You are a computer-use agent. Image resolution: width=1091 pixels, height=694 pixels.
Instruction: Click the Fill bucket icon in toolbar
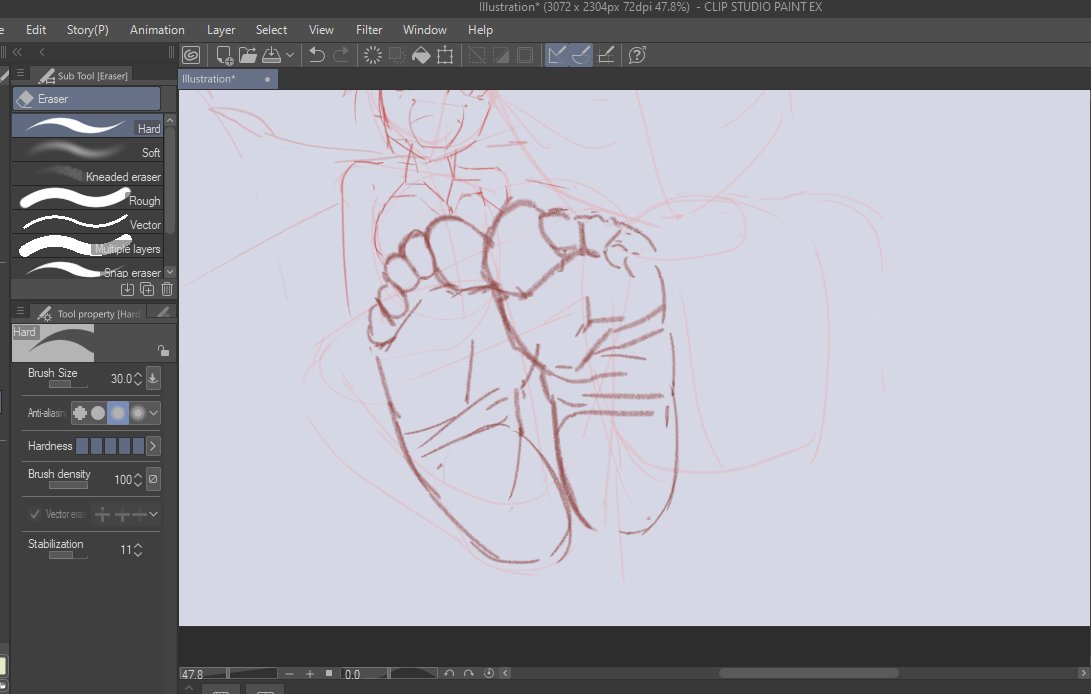(x=421, y=55)
